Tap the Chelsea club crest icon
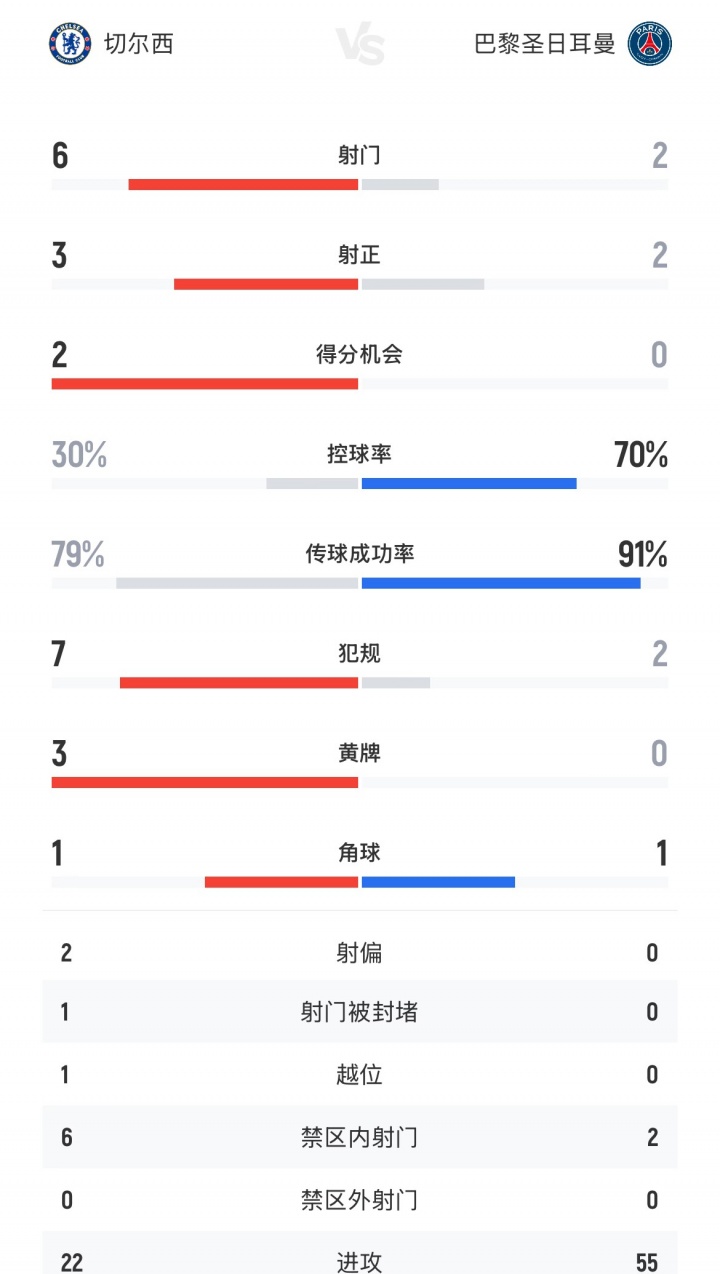This screenshot has width=720, height=1274. click(70, 44)
